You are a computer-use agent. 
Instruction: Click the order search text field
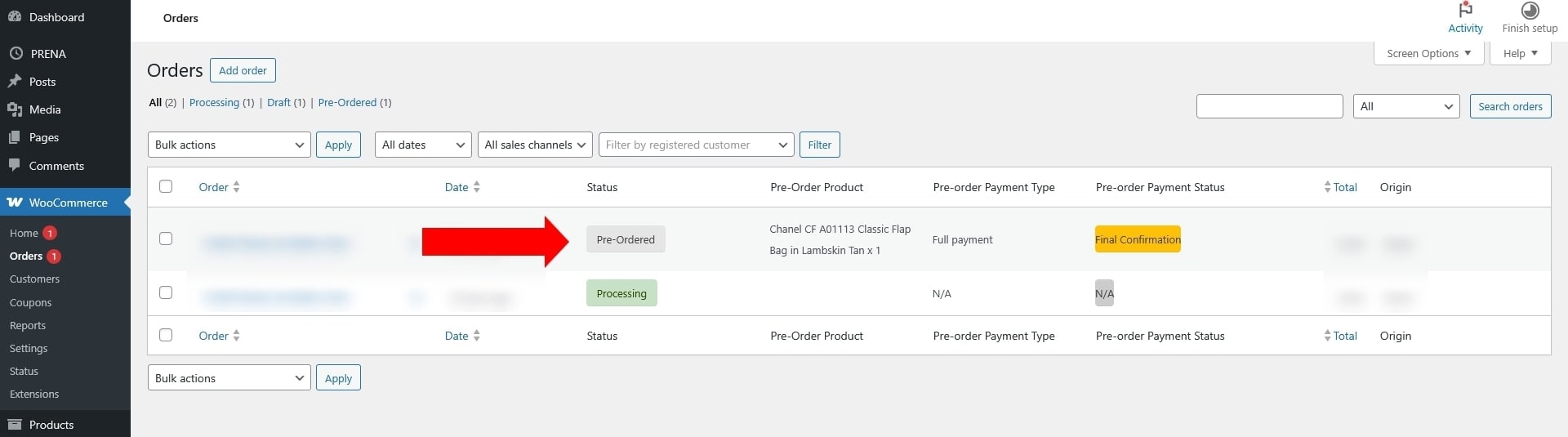point(1269,106)
